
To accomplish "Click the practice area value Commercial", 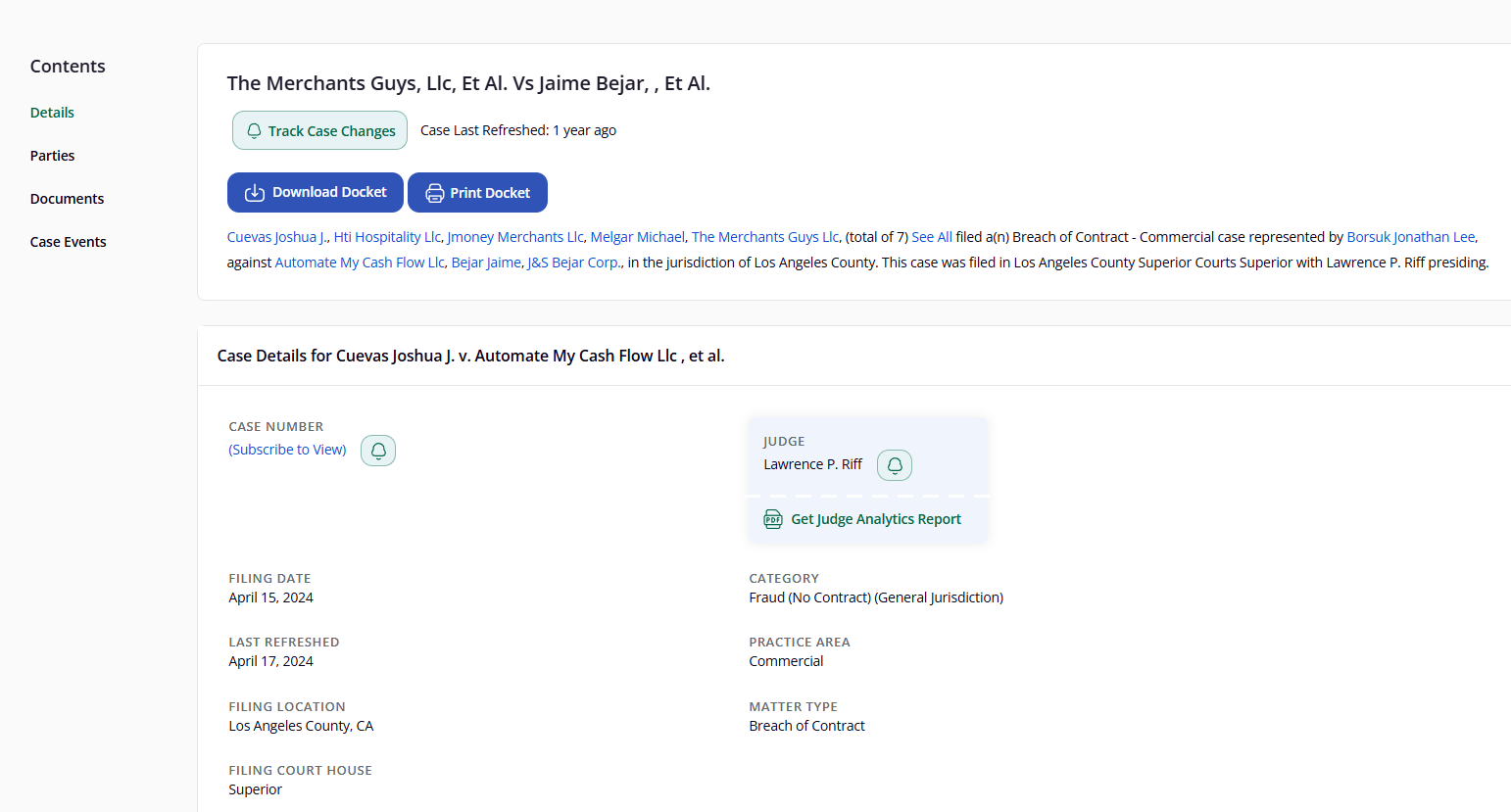I will pyautogui.click(x=786, y=661).
